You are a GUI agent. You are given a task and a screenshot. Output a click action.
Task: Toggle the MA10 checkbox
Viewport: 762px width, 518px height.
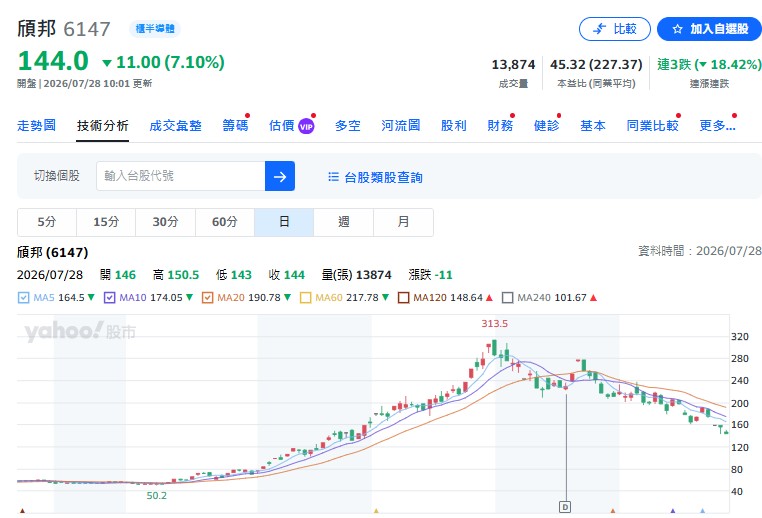[109, 297]
